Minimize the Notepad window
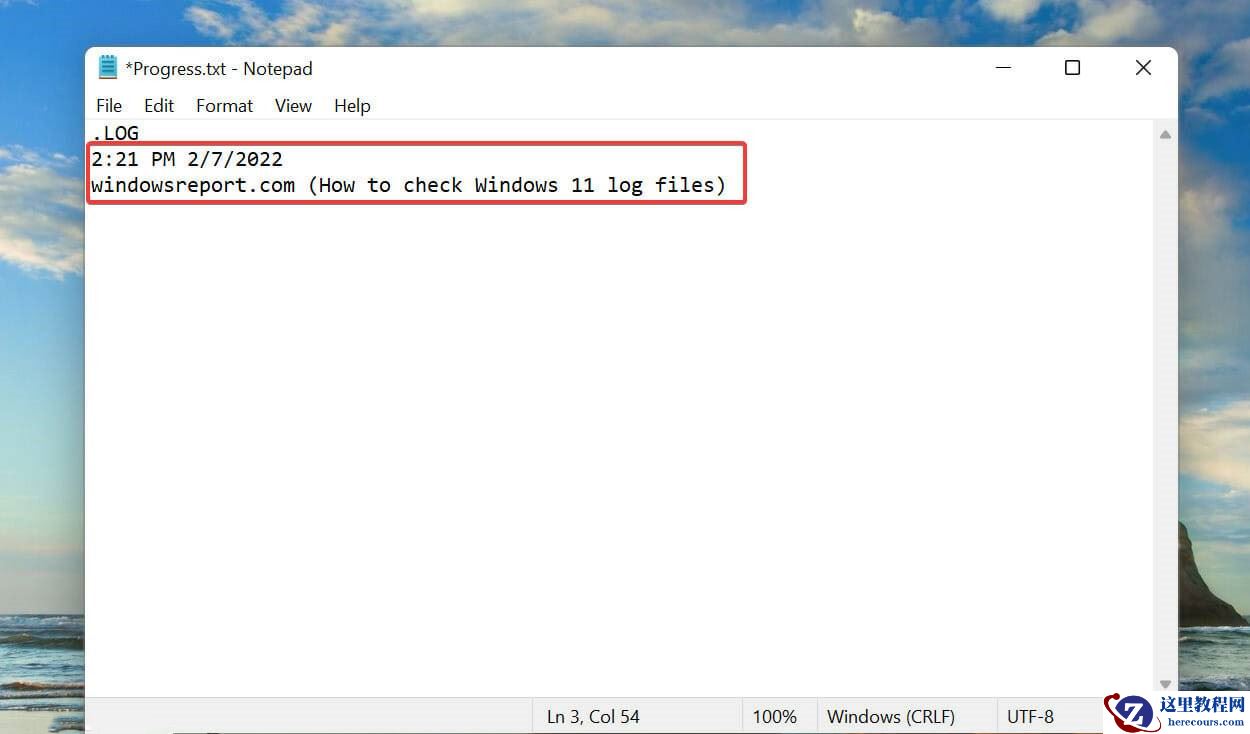The width and height of the screenshot is (1250, 734). click(x=1004, y=68)
